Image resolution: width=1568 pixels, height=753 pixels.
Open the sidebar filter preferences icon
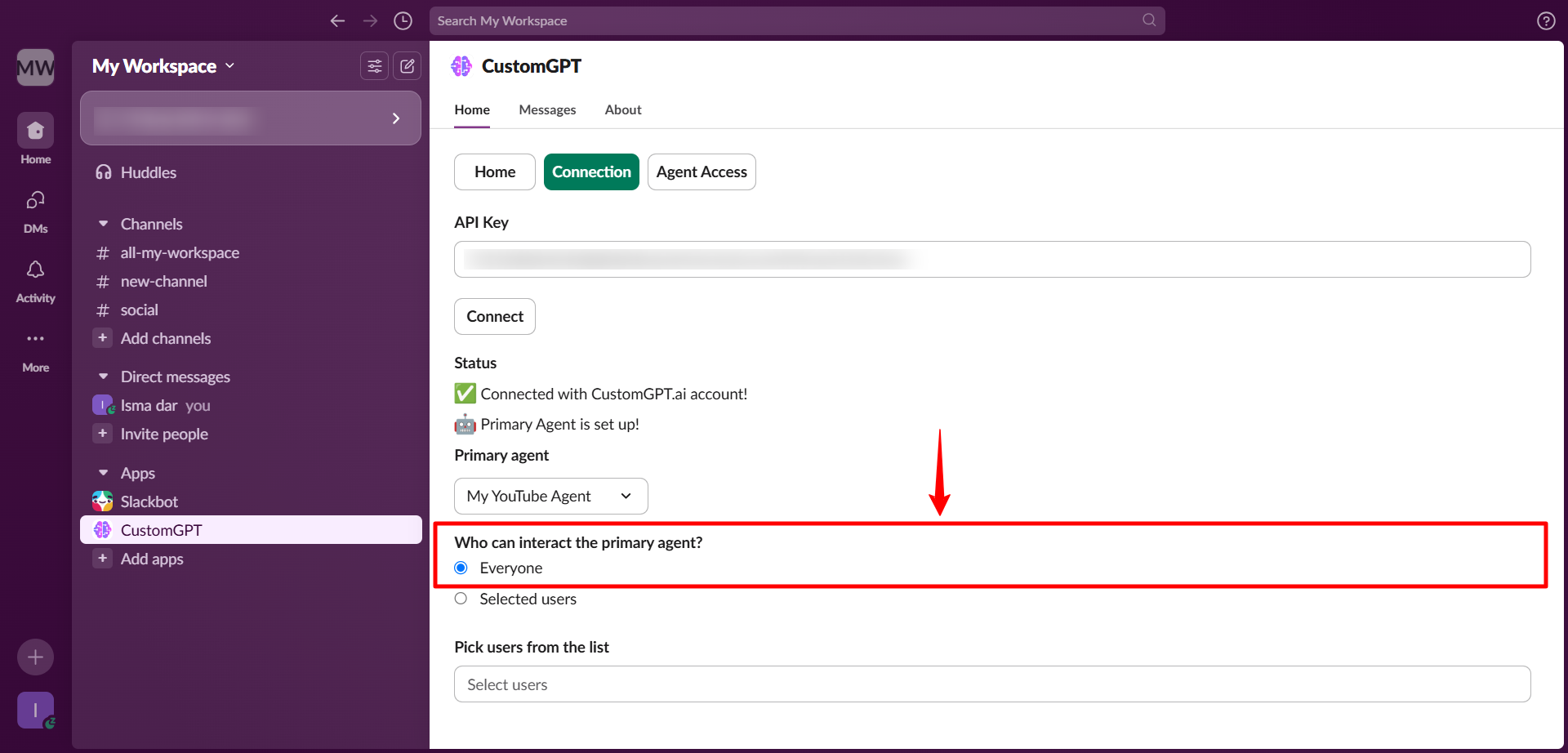click(374, 66)
